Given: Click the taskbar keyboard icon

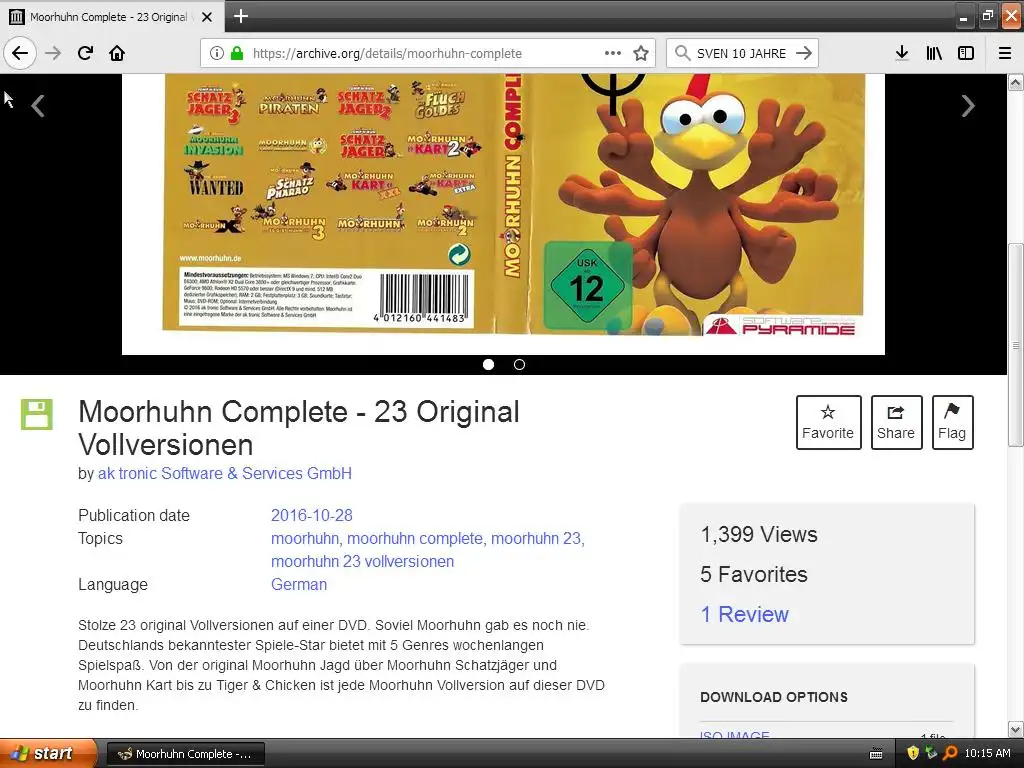Looking at the screenshot, I should pyautogui.click(x=876, y=754).
